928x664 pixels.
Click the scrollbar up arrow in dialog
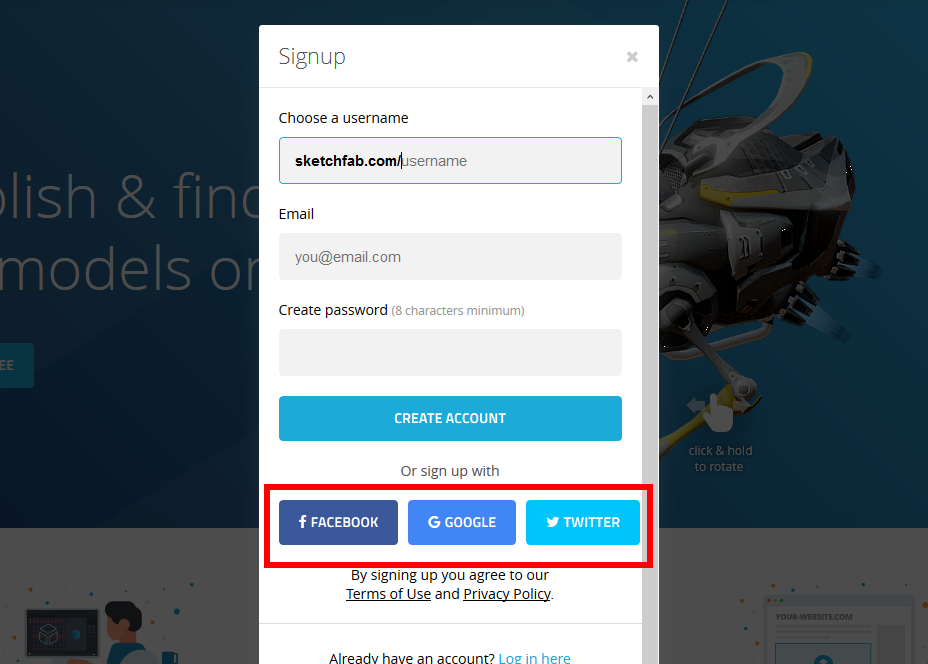pyautogui.click(x=650, y=96)
